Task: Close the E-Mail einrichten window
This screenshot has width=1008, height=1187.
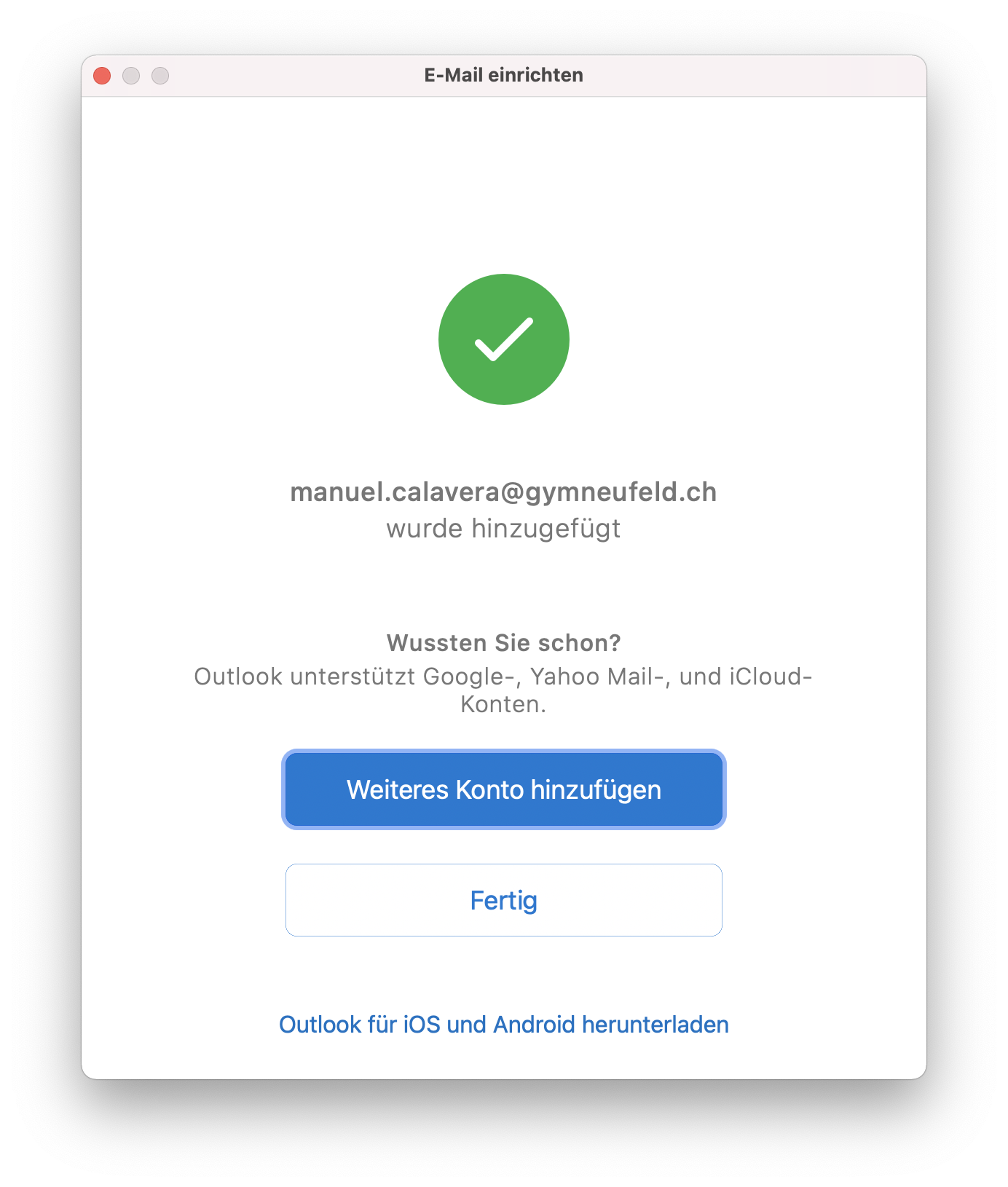Action: [x=102, y=76]
